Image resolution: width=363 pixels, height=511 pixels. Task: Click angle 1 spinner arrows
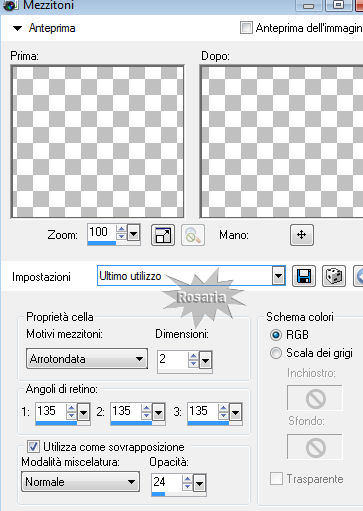point(71,412)
